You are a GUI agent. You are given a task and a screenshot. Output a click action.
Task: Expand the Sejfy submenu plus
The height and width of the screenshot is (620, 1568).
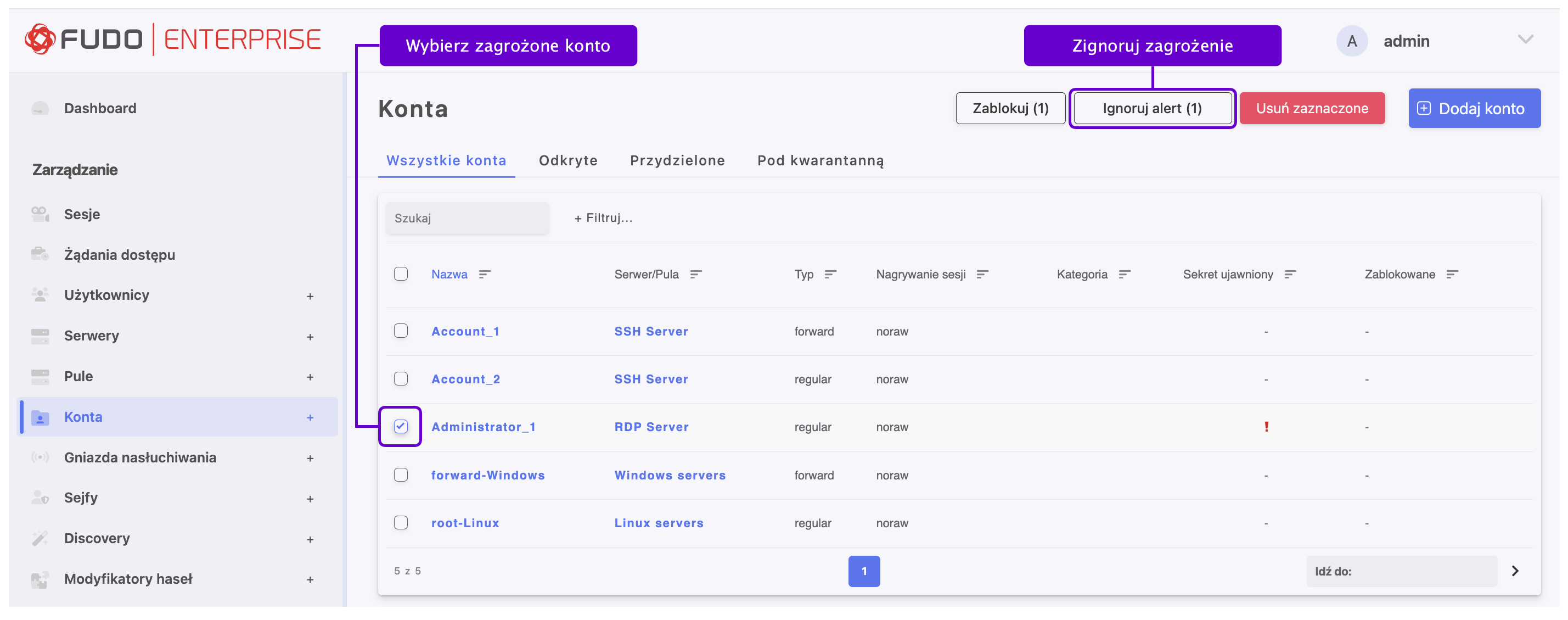(310, 499)
